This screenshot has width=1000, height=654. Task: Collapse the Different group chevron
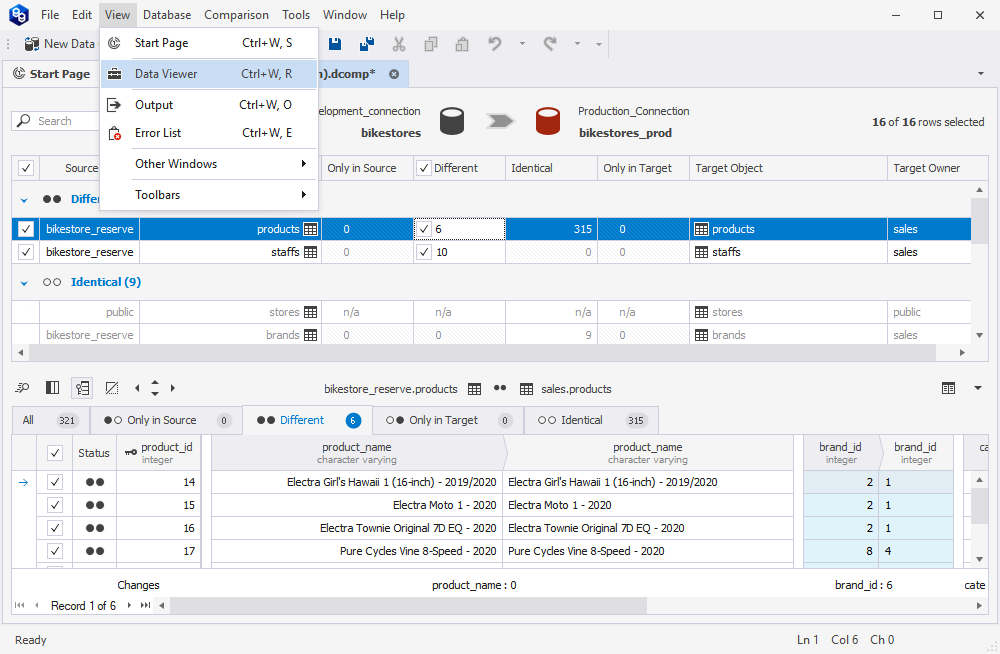(24, 200)
